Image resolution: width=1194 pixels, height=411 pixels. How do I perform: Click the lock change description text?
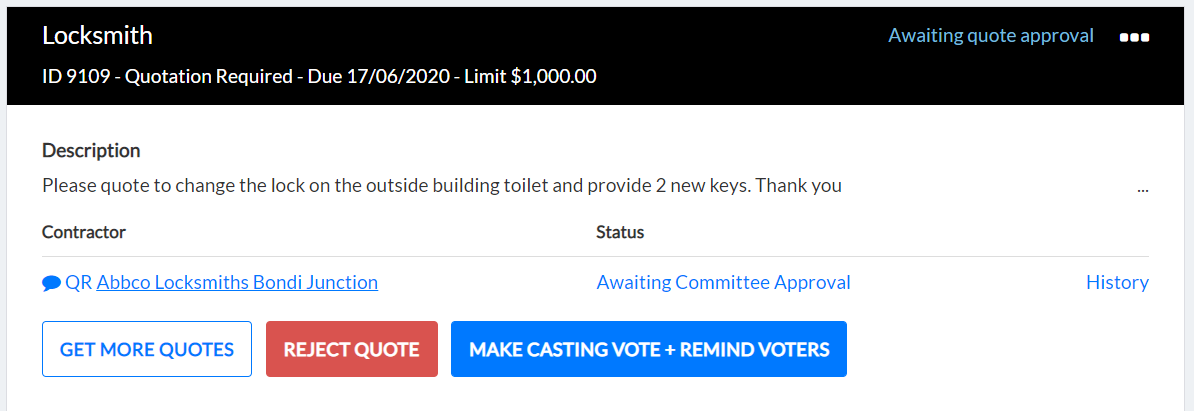coord(442,185)
